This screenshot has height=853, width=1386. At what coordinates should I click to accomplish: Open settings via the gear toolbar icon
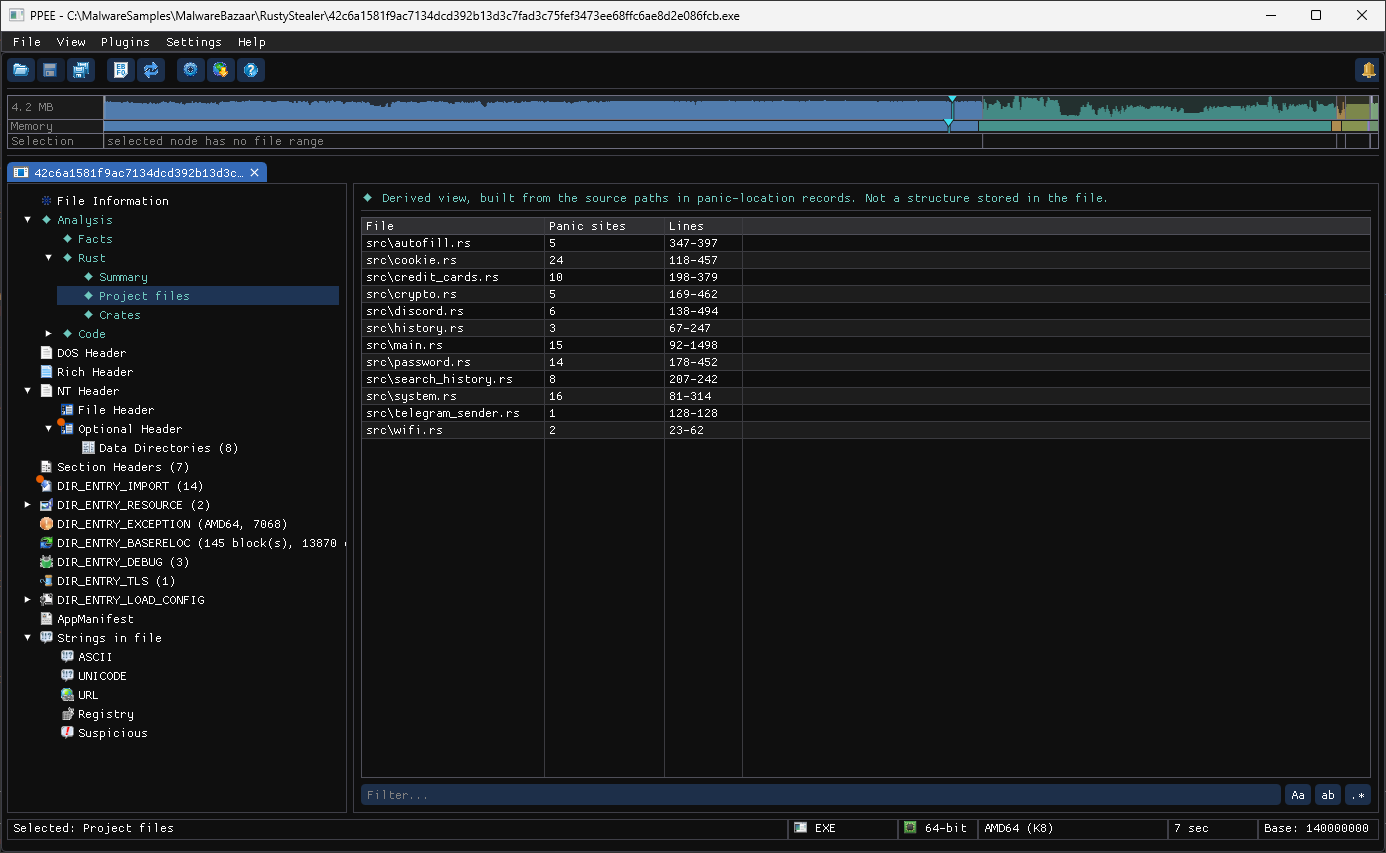pos(191,70)
